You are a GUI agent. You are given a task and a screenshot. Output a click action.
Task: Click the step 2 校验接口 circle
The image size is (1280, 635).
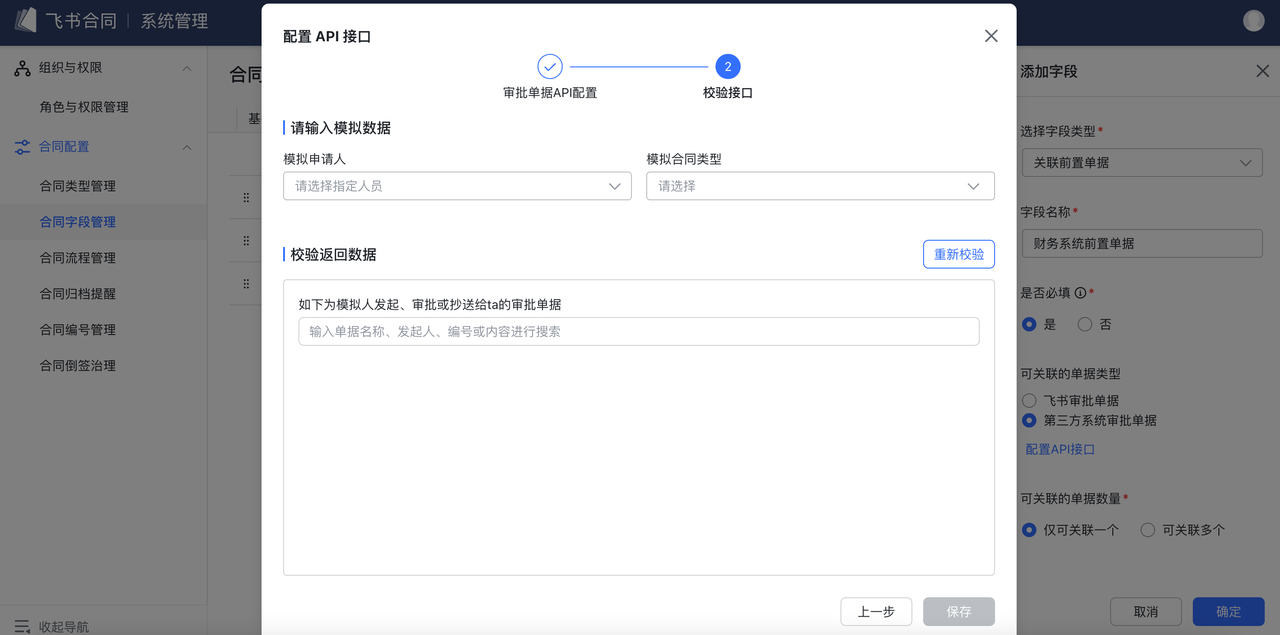point(727,67)
